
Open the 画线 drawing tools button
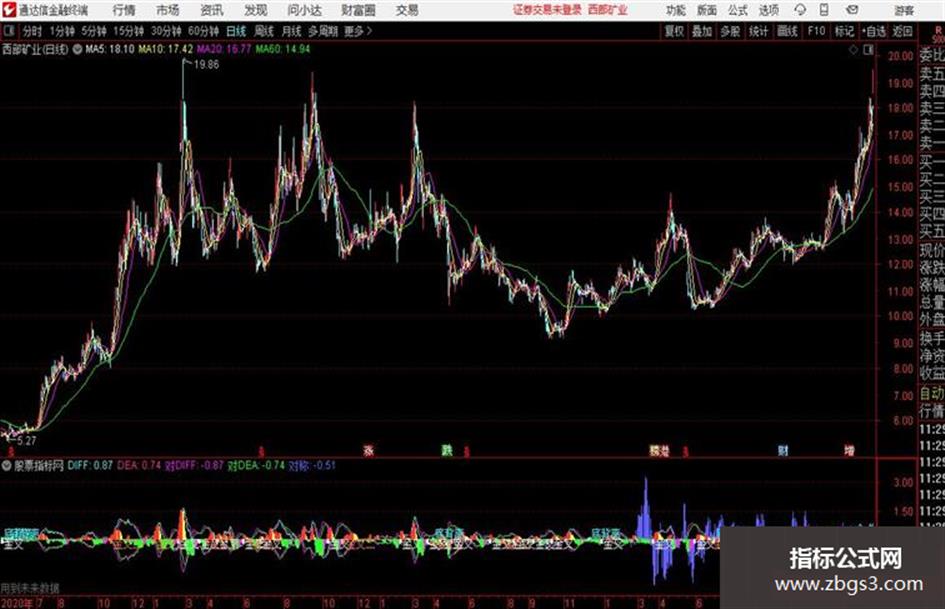point(787,31)
